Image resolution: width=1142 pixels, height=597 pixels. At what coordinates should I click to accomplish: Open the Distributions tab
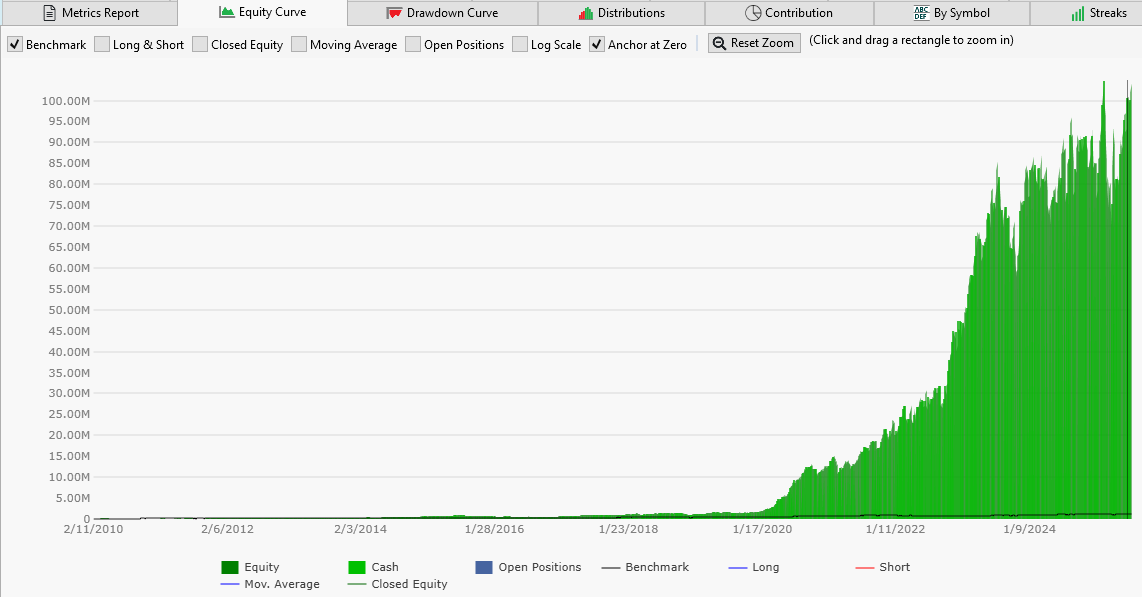click(x=621, y=13)
